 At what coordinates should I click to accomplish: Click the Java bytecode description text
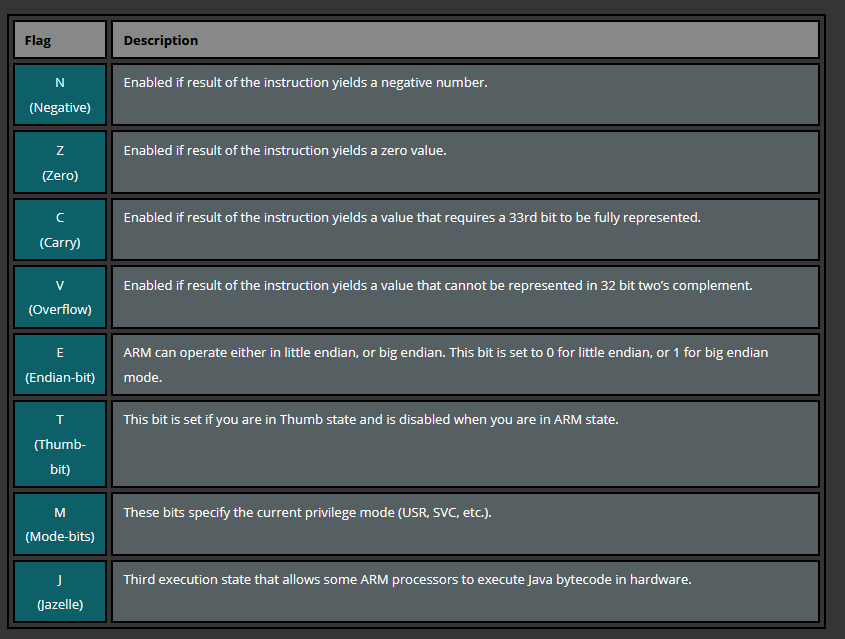click(x=407, y=579)
